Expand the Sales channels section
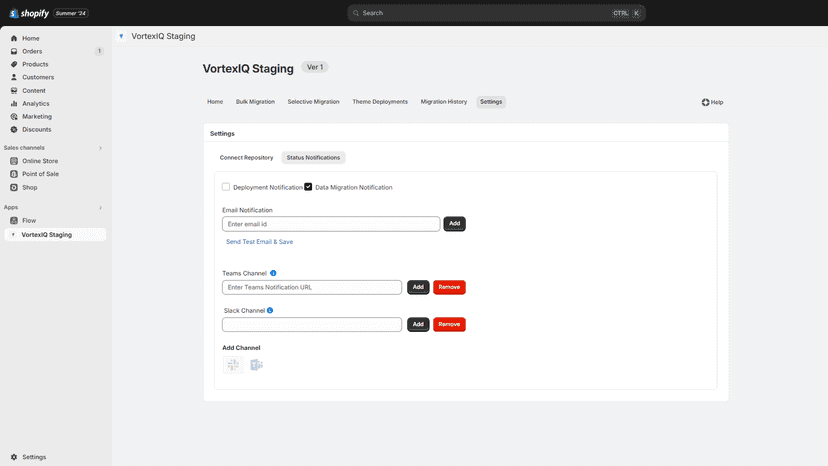 point(100,148)
